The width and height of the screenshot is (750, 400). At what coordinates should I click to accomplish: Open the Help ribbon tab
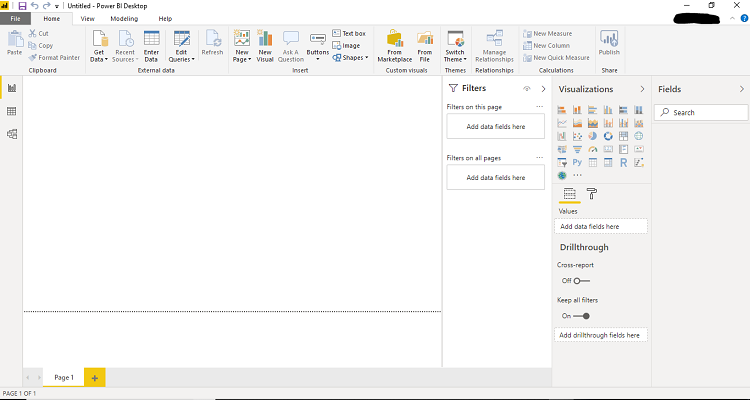[165, 19]
